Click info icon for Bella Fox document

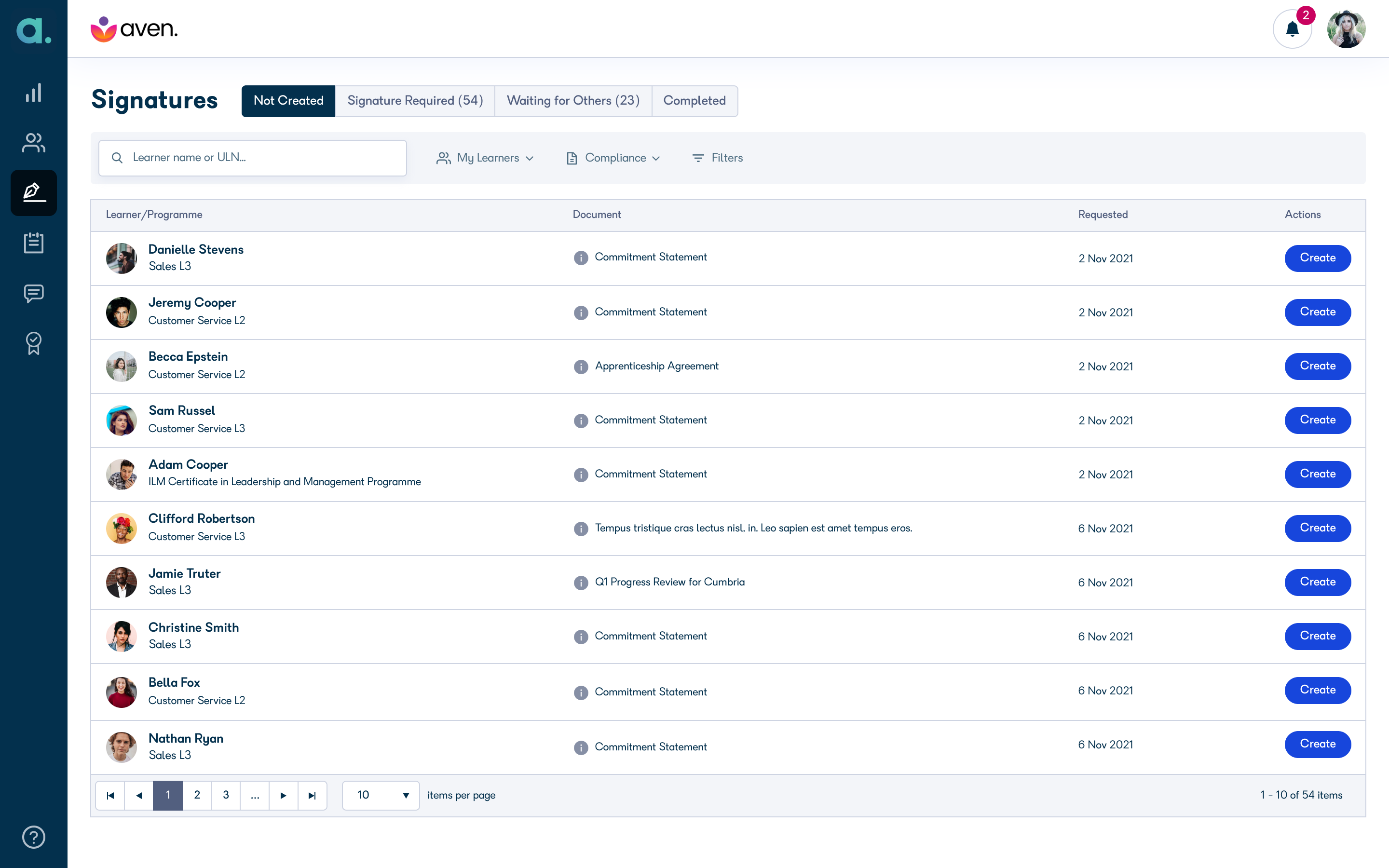coord(581,692)
